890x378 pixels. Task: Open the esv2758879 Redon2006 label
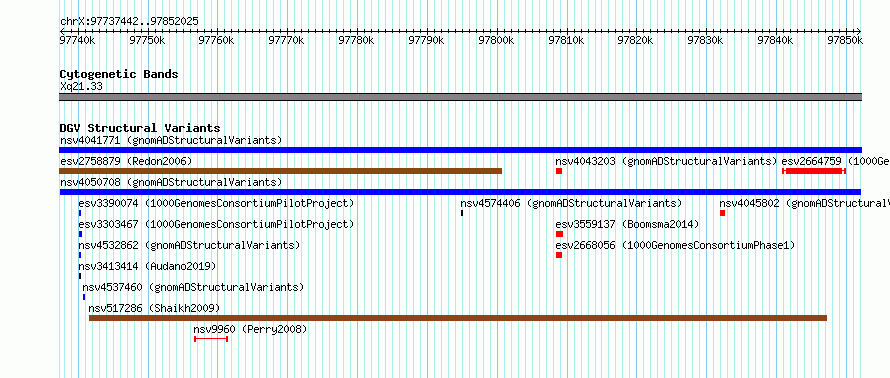[x=126, y=161]
